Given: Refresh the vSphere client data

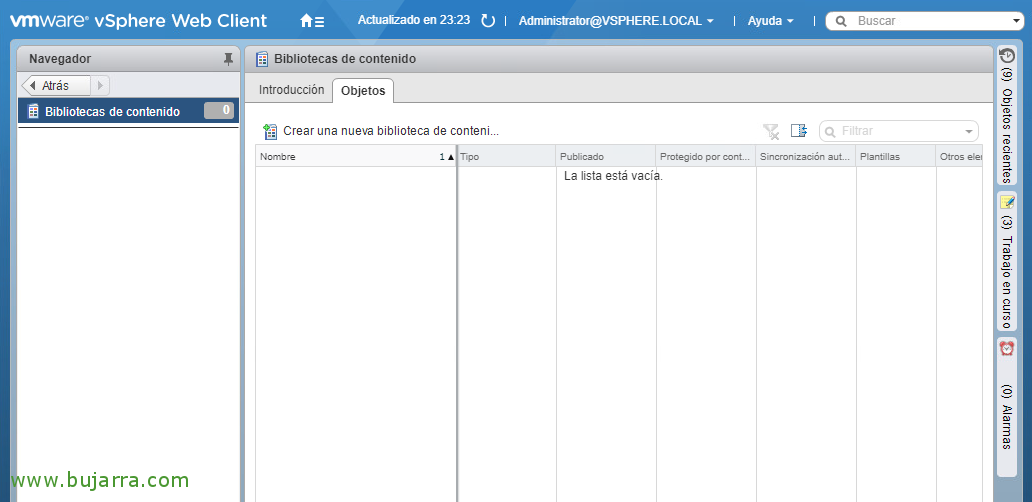Looking at the screenshot, I should pyautogui.click(x=488, y=21).
